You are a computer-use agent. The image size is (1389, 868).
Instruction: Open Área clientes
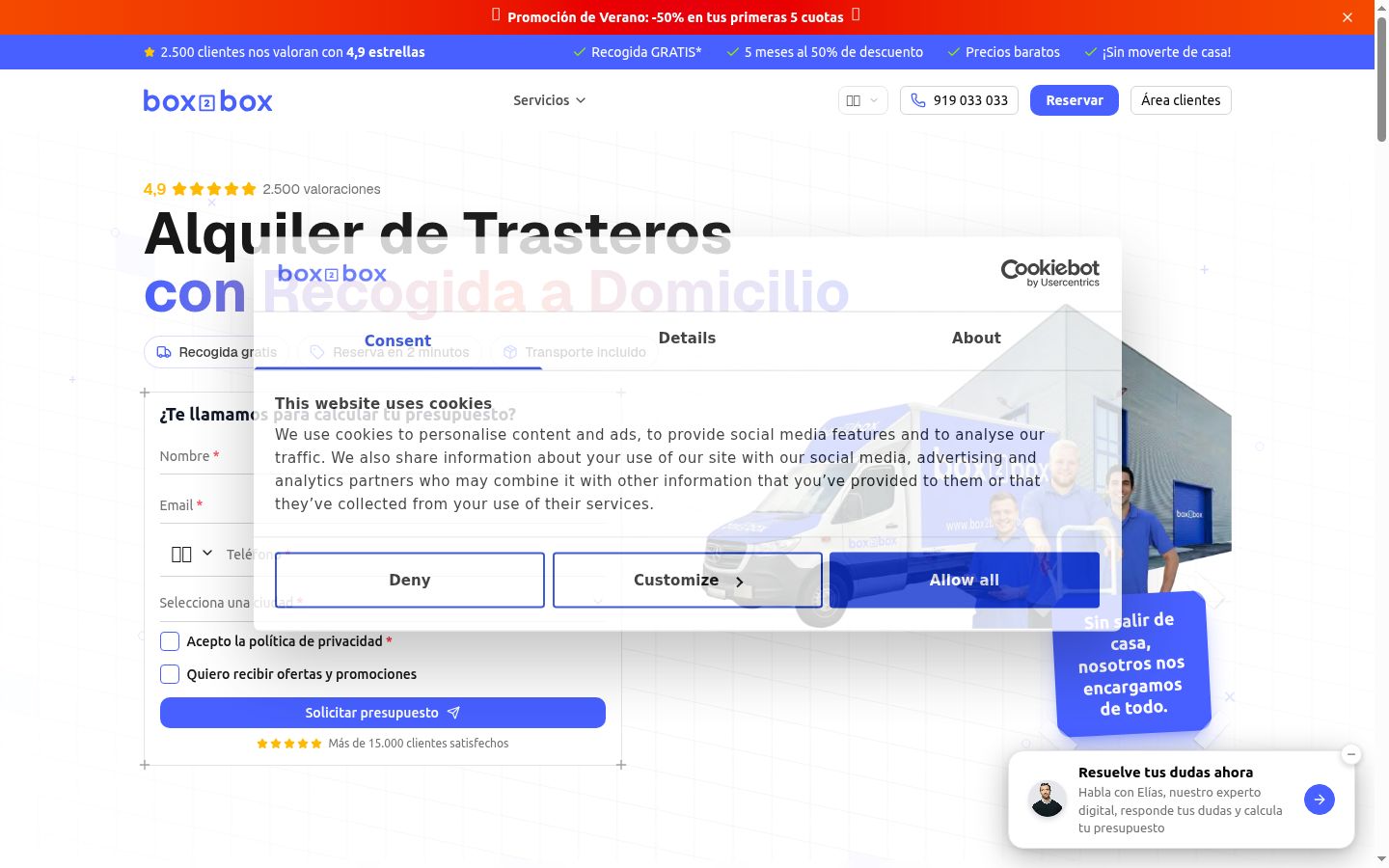(1181, 100)
